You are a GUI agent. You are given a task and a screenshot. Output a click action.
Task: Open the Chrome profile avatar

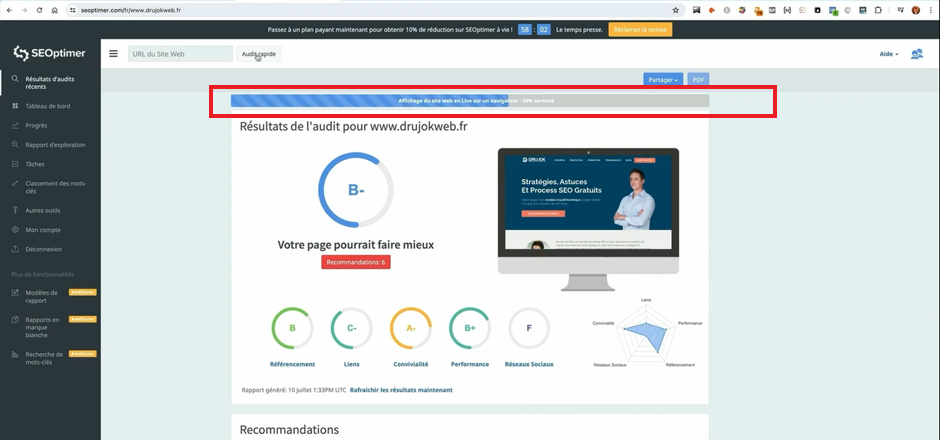pos(915,10)
